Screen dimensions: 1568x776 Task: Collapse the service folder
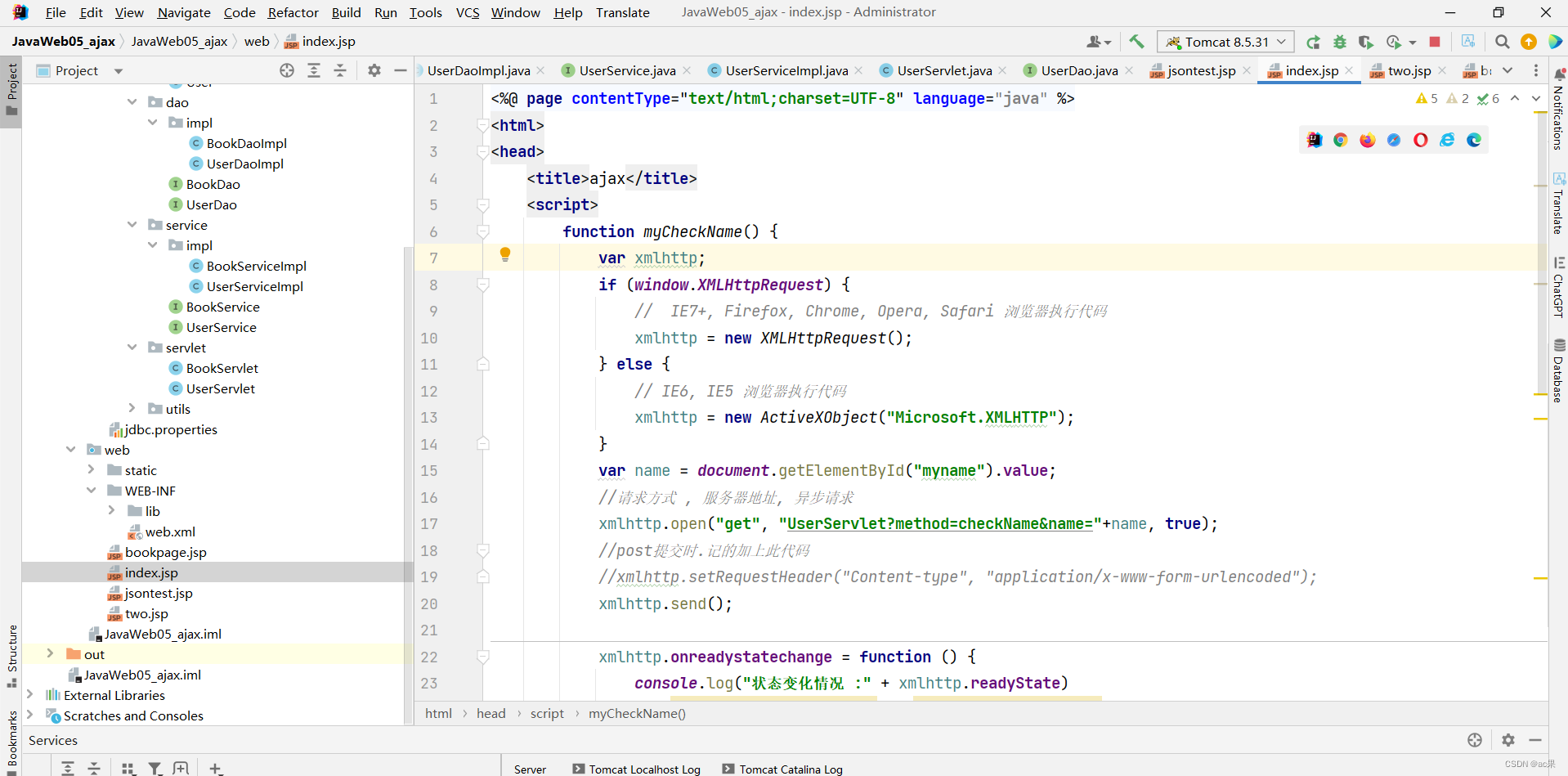coord(132,225)
